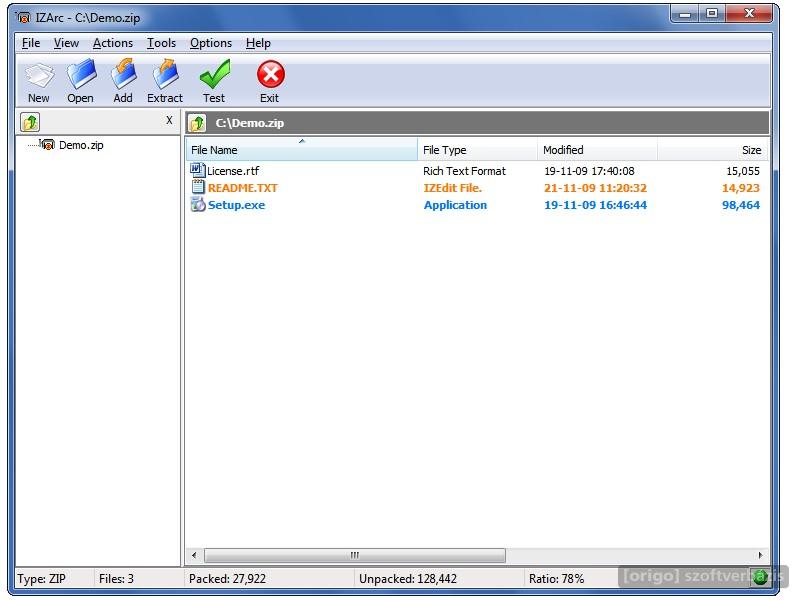
Task: Click the IZEdit File. type cell
Action: [x=453, y=188]
